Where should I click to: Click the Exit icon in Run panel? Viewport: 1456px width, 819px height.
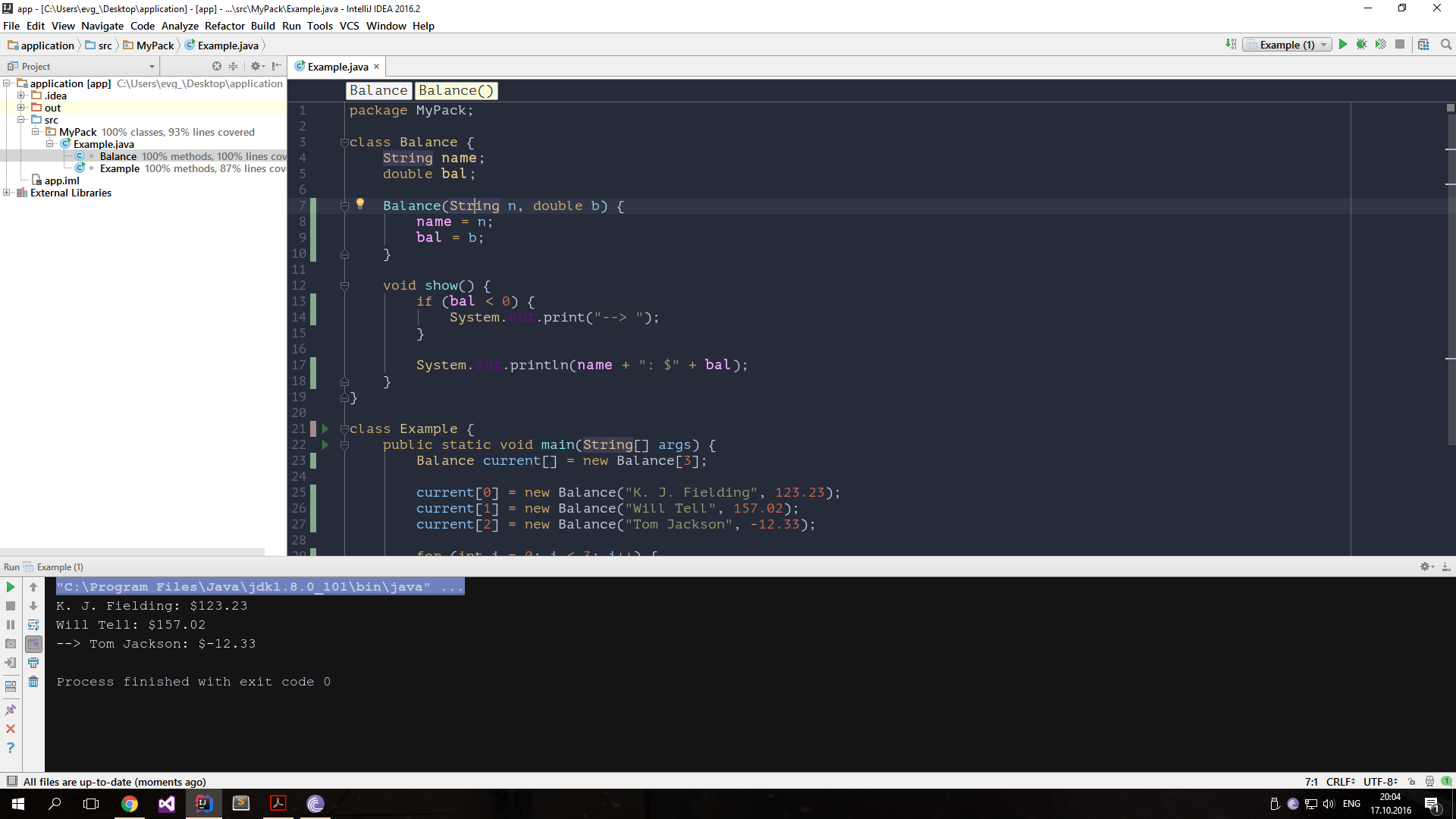click(x=11, y=663)
